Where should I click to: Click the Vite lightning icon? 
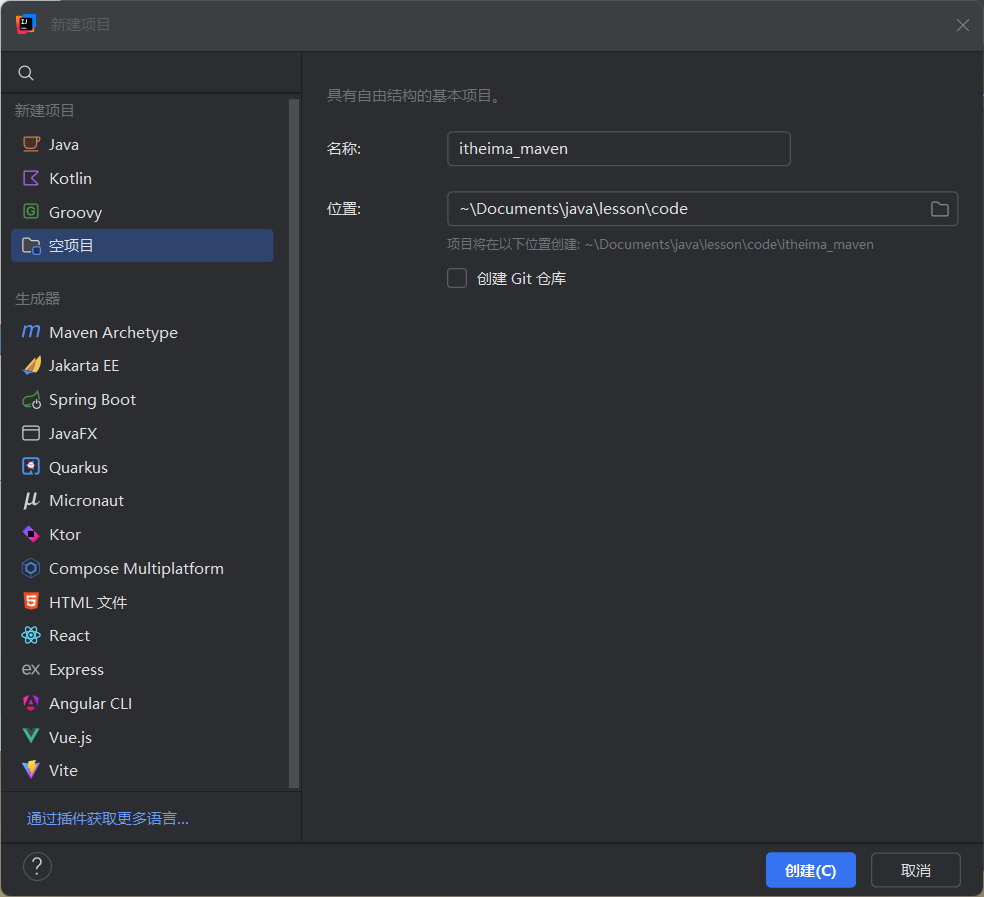click(x=31, y=770)
